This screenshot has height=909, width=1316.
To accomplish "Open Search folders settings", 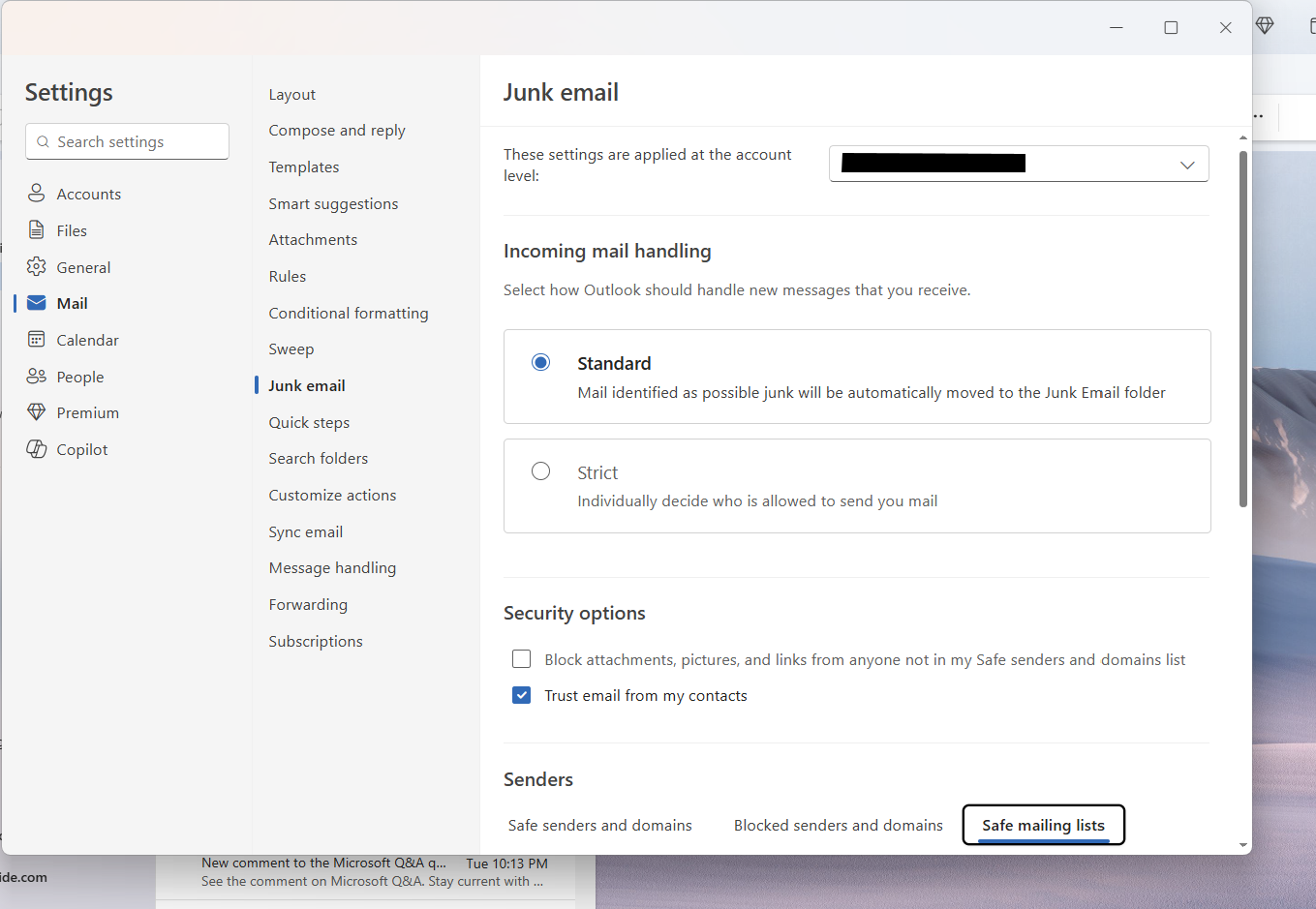I will click(319, 458).
